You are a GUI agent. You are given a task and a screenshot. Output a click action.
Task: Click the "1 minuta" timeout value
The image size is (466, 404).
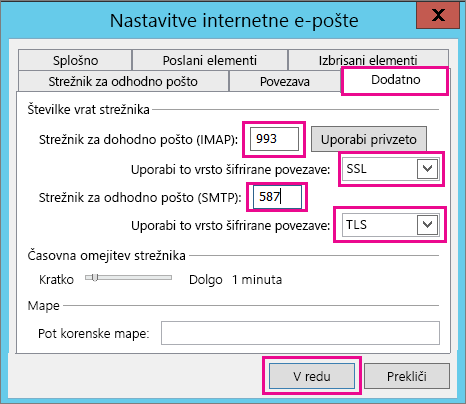(x=257, y=279)
